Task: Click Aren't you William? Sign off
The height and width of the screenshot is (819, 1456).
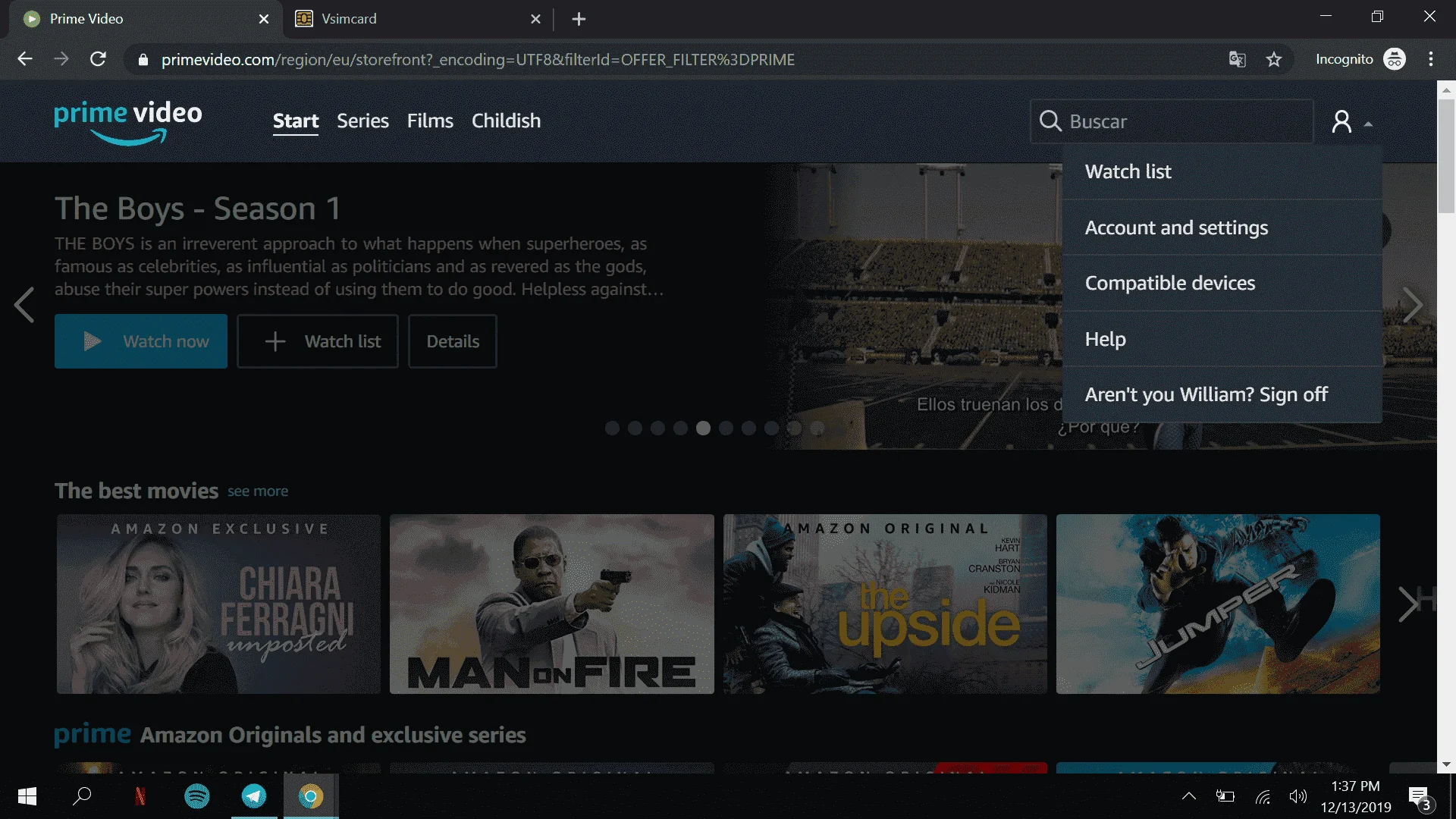Action: tap(1222, 394)
